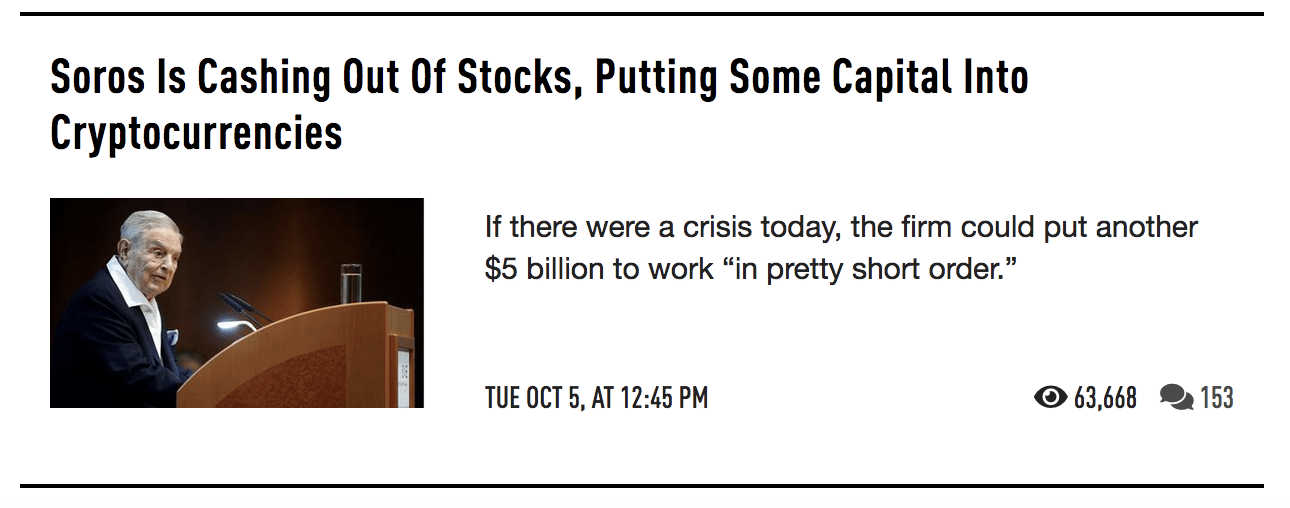
Task: Click the speaker's dark jacket in the photo
Action: pos(110,340)
